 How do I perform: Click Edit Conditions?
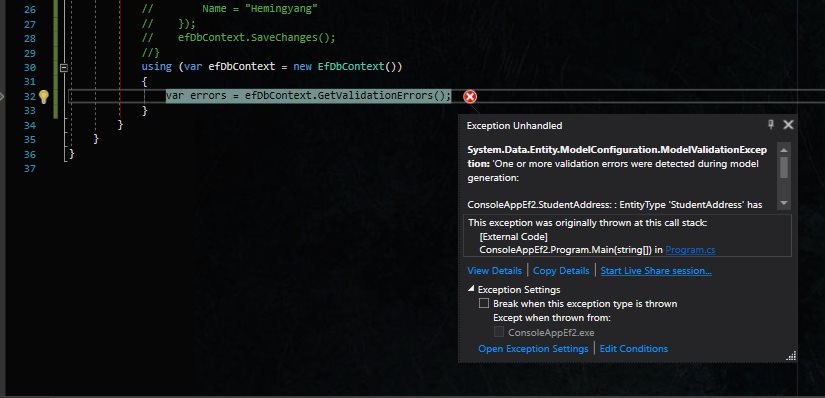(x=633, y=349)
